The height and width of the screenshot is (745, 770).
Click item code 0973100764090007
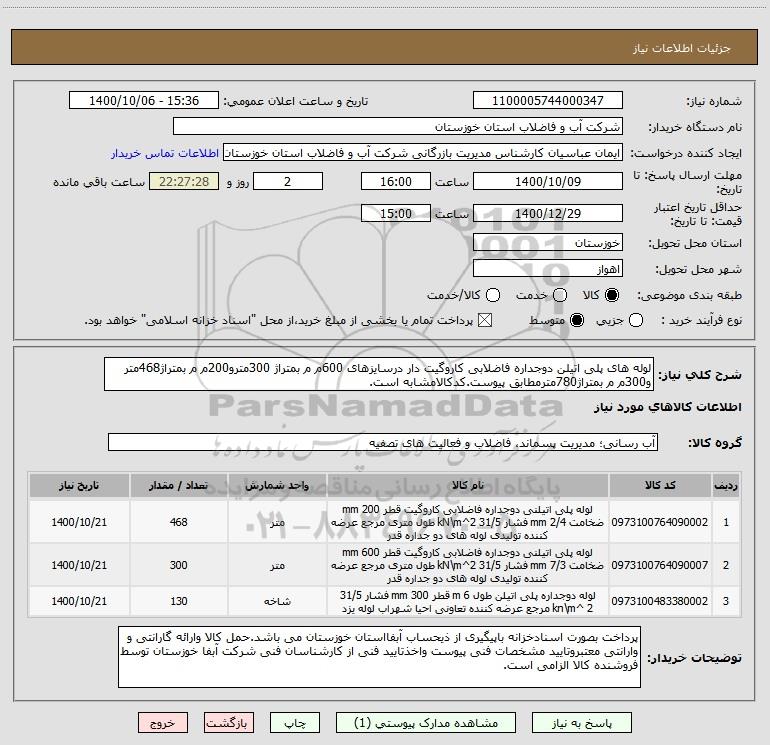pos(660,565)
